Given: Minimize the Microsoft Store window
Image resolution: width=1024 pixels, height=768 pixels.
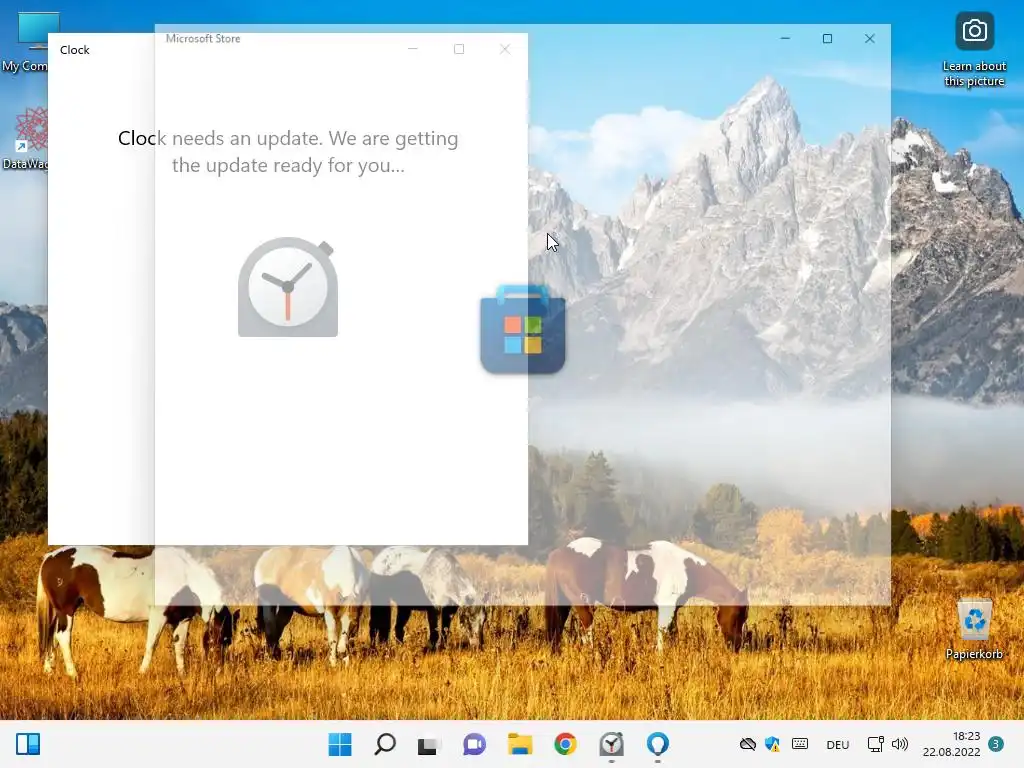Looking at the screenshot, I should tap(786, 39).
